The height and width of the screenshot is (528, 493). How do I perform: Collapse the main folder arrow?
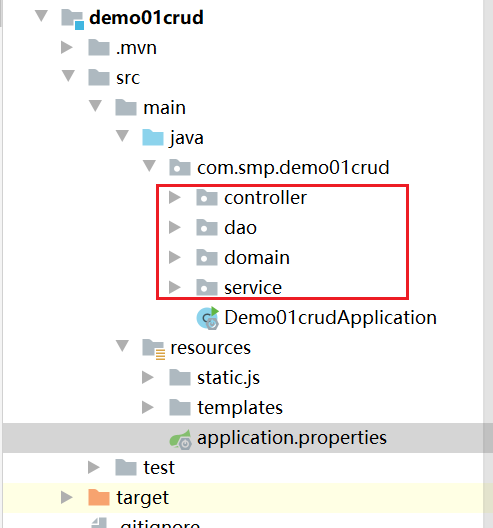coord(95,106)
